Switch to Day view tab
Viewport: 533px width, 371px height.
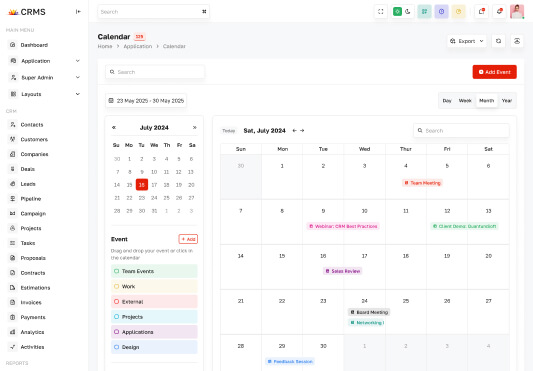click(447, 101)
